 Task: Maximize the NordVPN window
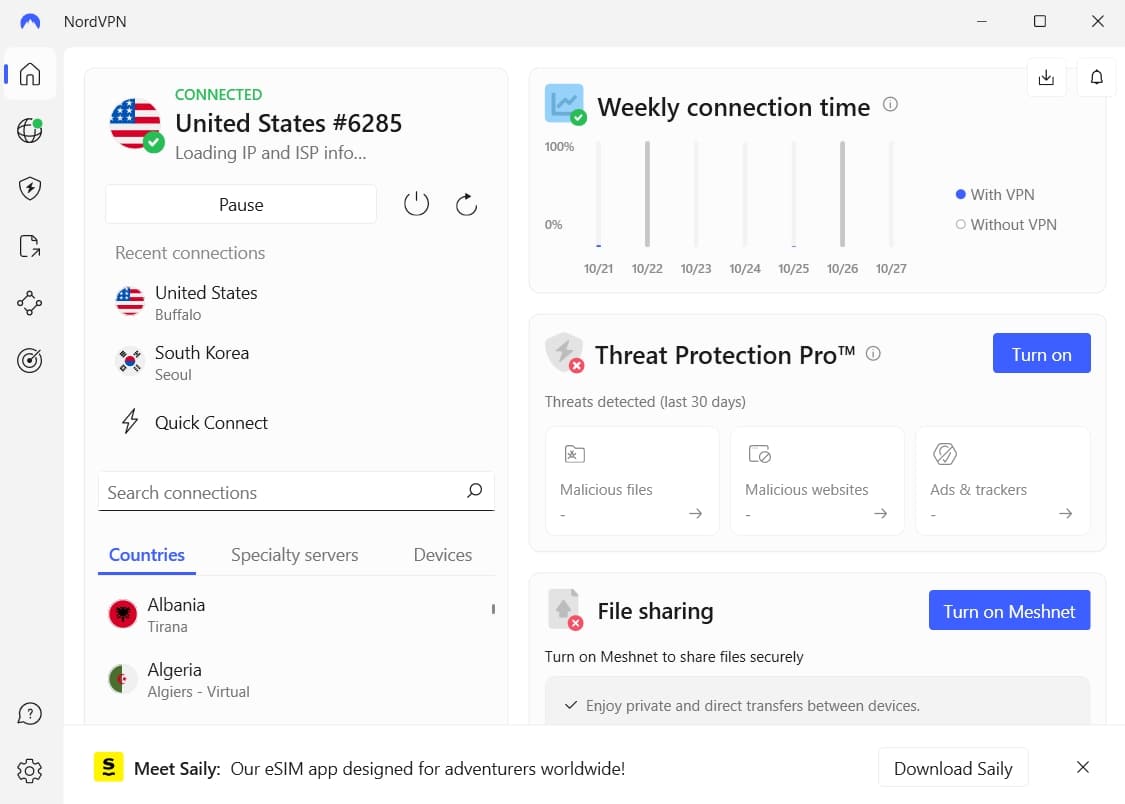[x=1040, y=22]
